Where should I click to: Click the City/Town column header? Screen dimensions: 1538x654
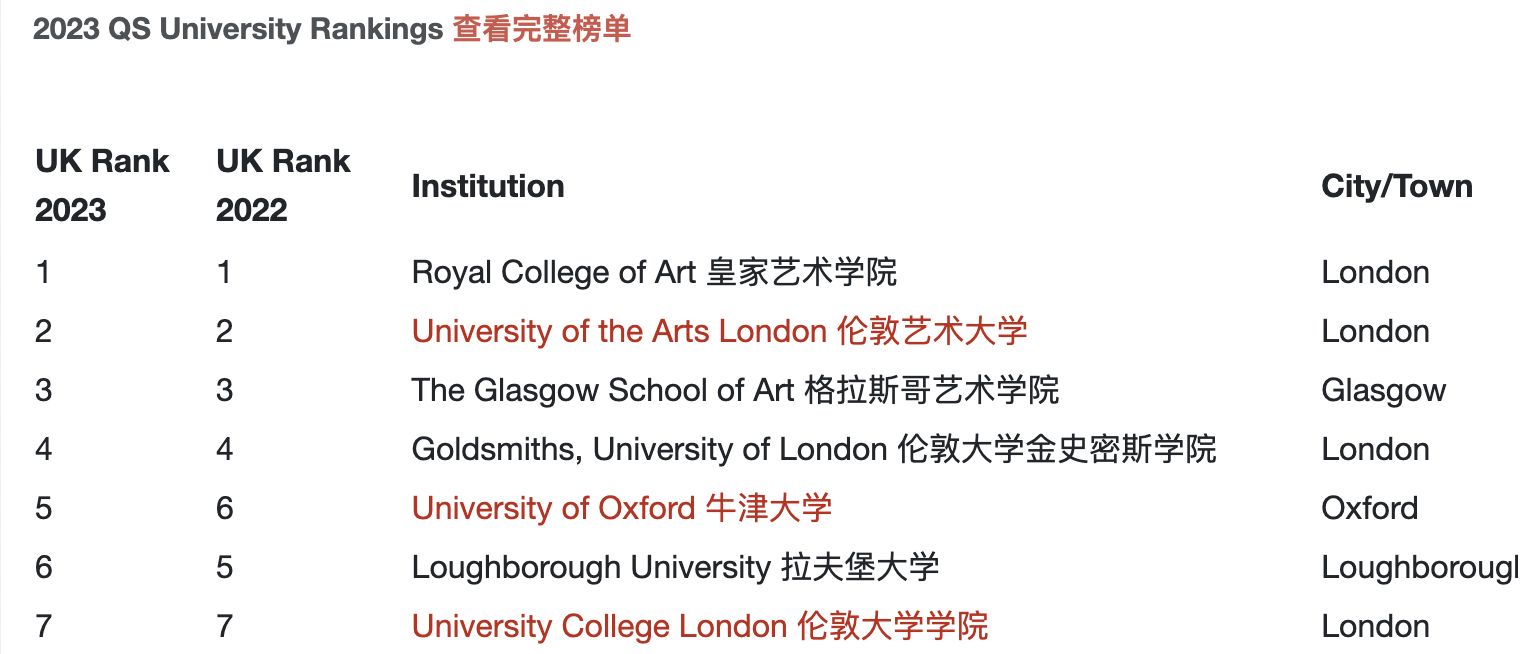tap(1396, 186)
